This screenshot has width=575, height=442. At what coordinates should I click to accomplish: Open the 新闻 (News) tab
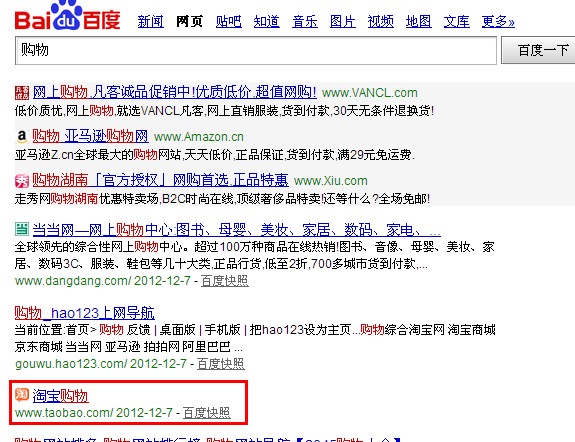coord(150,22)
